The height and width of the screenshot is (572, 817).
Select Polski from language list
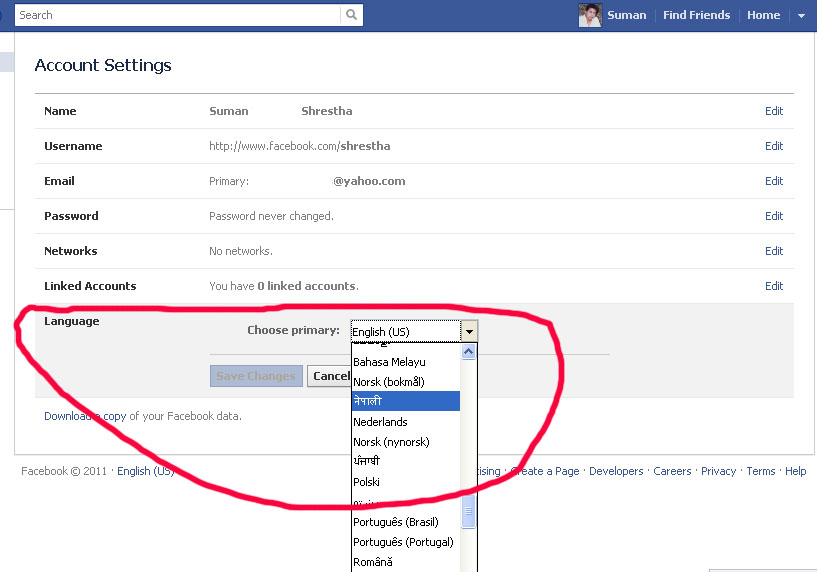coord(405,482)
